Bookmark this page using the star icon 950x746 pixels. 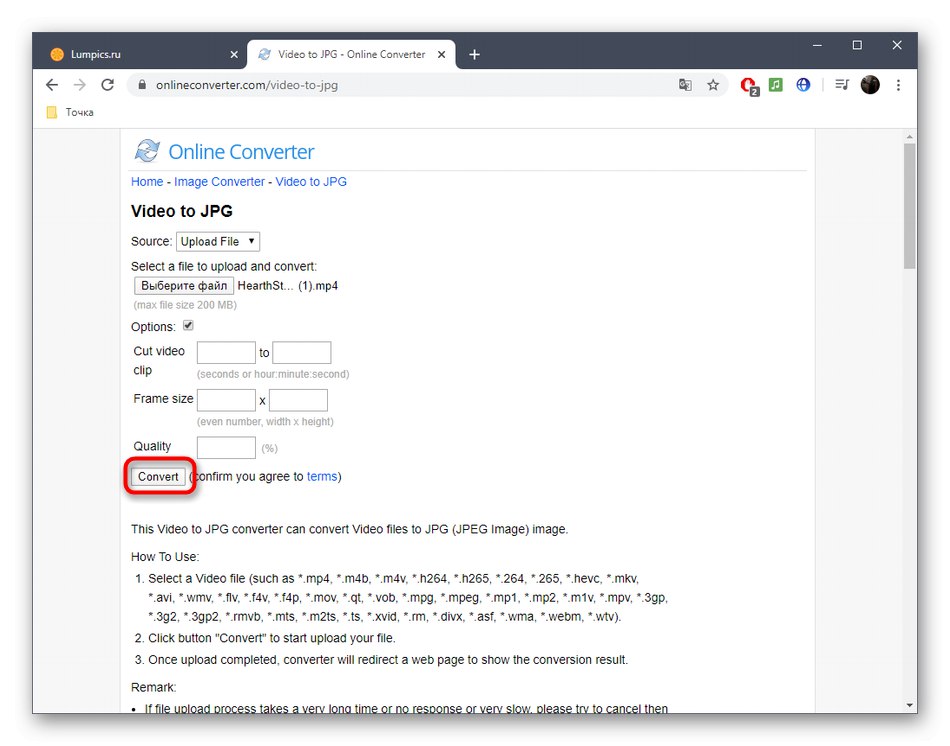click(713, 85)
